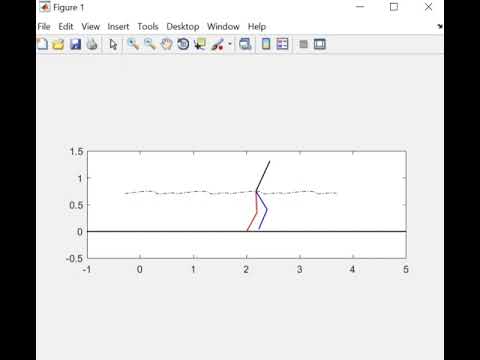Click the Figure 1 title text
This screenshot has height=360, width=480.
(69, 7)
